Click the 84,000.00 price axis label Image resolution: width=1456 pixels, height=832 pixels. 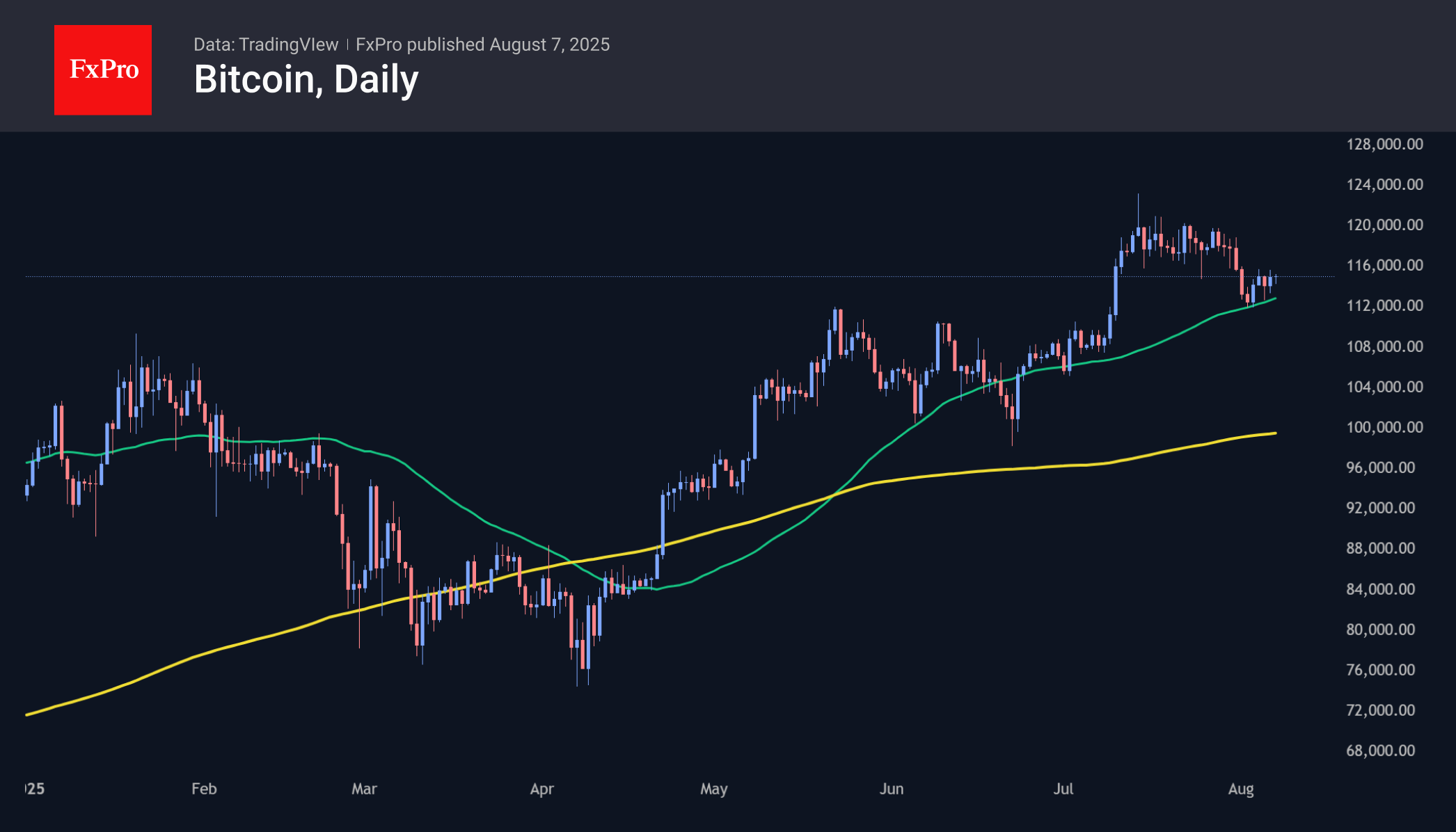click(1380, 589)
